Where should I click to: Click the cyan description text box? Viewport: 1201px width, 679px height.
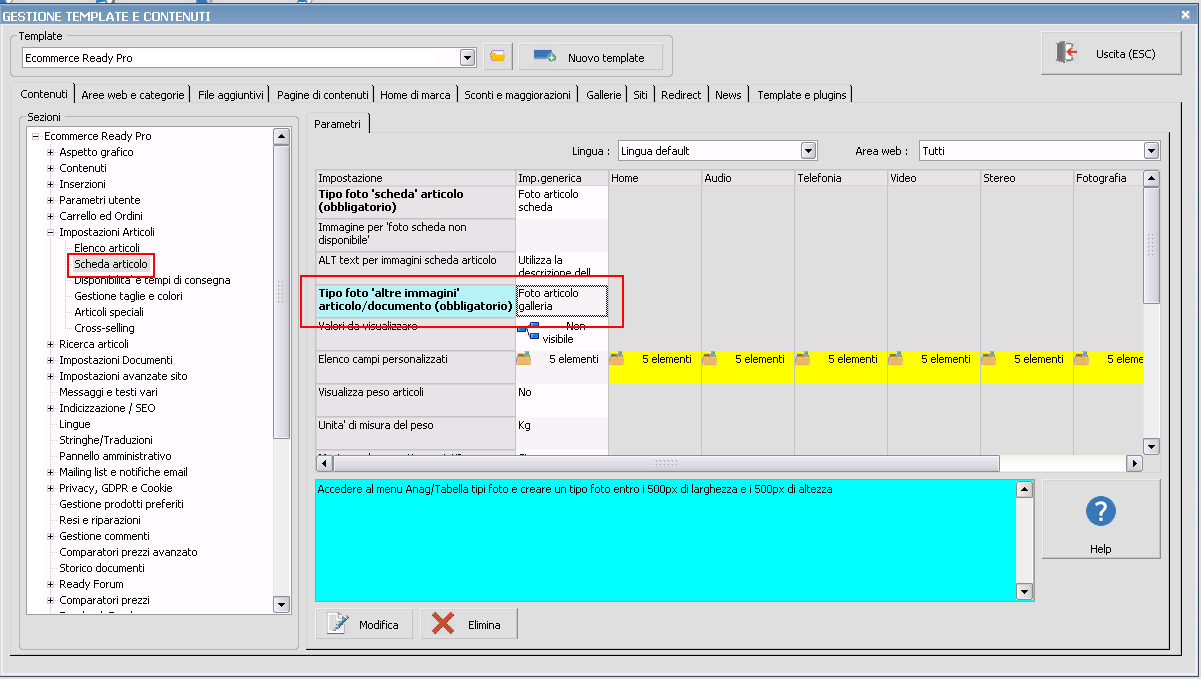tap(665, 540)
